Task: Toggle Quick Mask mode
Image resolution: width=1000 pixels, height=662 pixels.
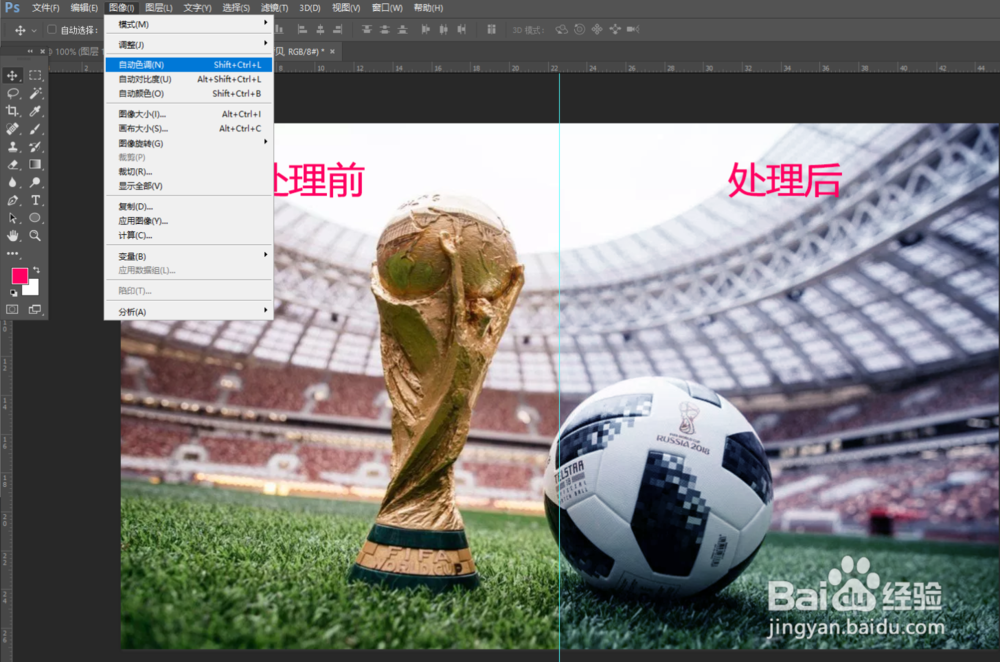Action: pyautogui.click(x=12, y=309)
